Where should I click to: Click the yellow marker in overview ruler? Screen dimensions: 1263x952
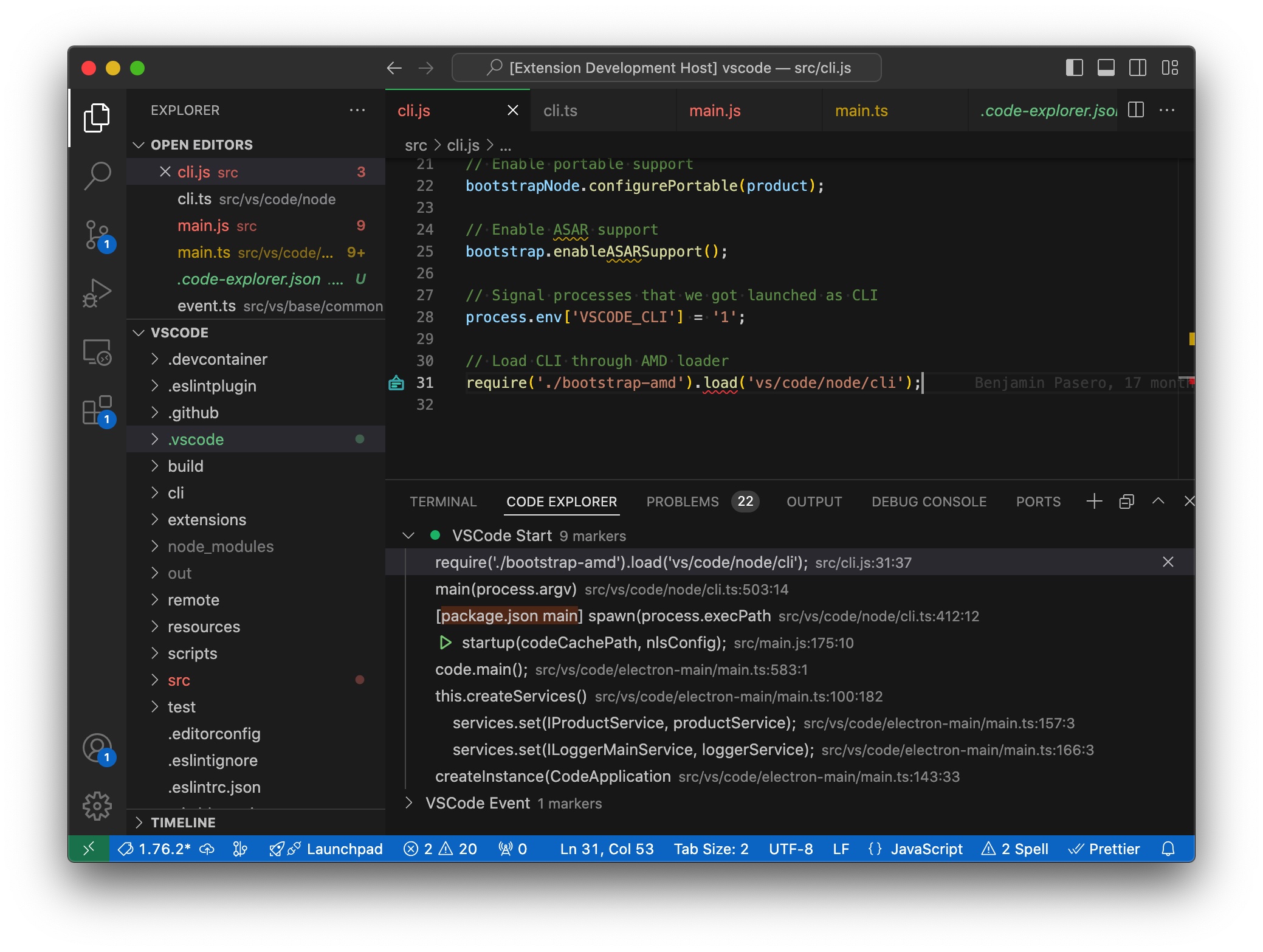coord(1191,339)
